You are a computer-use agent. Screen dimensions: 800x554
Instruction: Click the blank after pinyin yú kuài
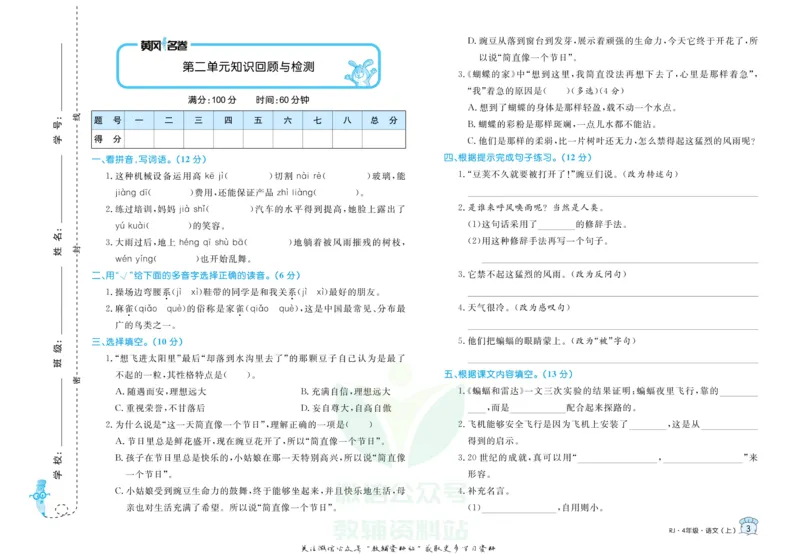[170, 225]
